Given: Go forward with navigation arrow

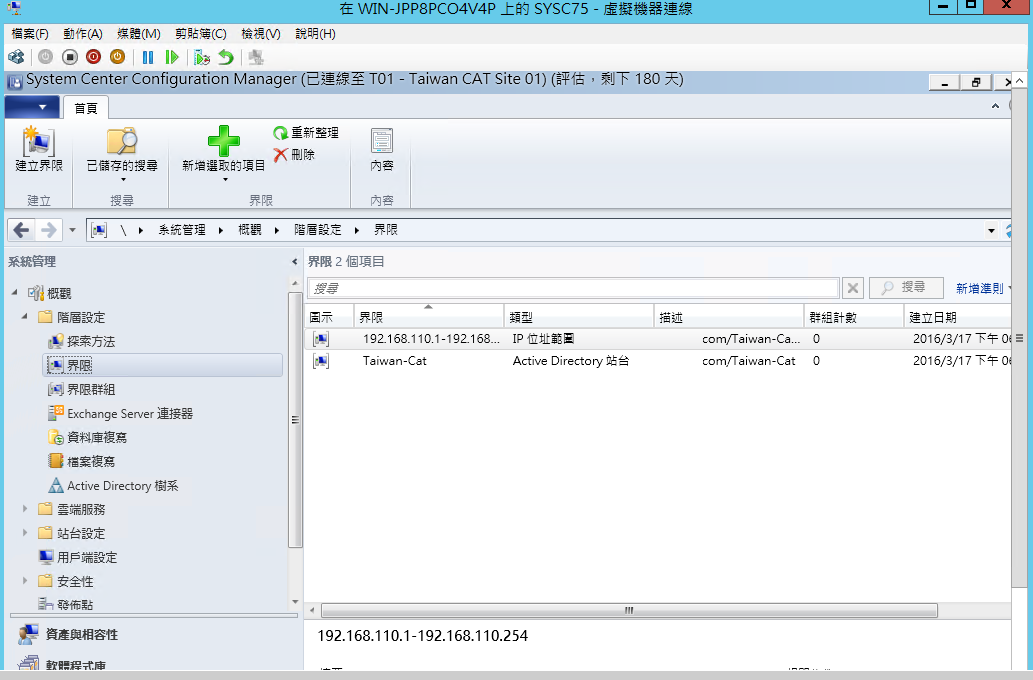Looking at the screenshot, I should click(49, 230).
